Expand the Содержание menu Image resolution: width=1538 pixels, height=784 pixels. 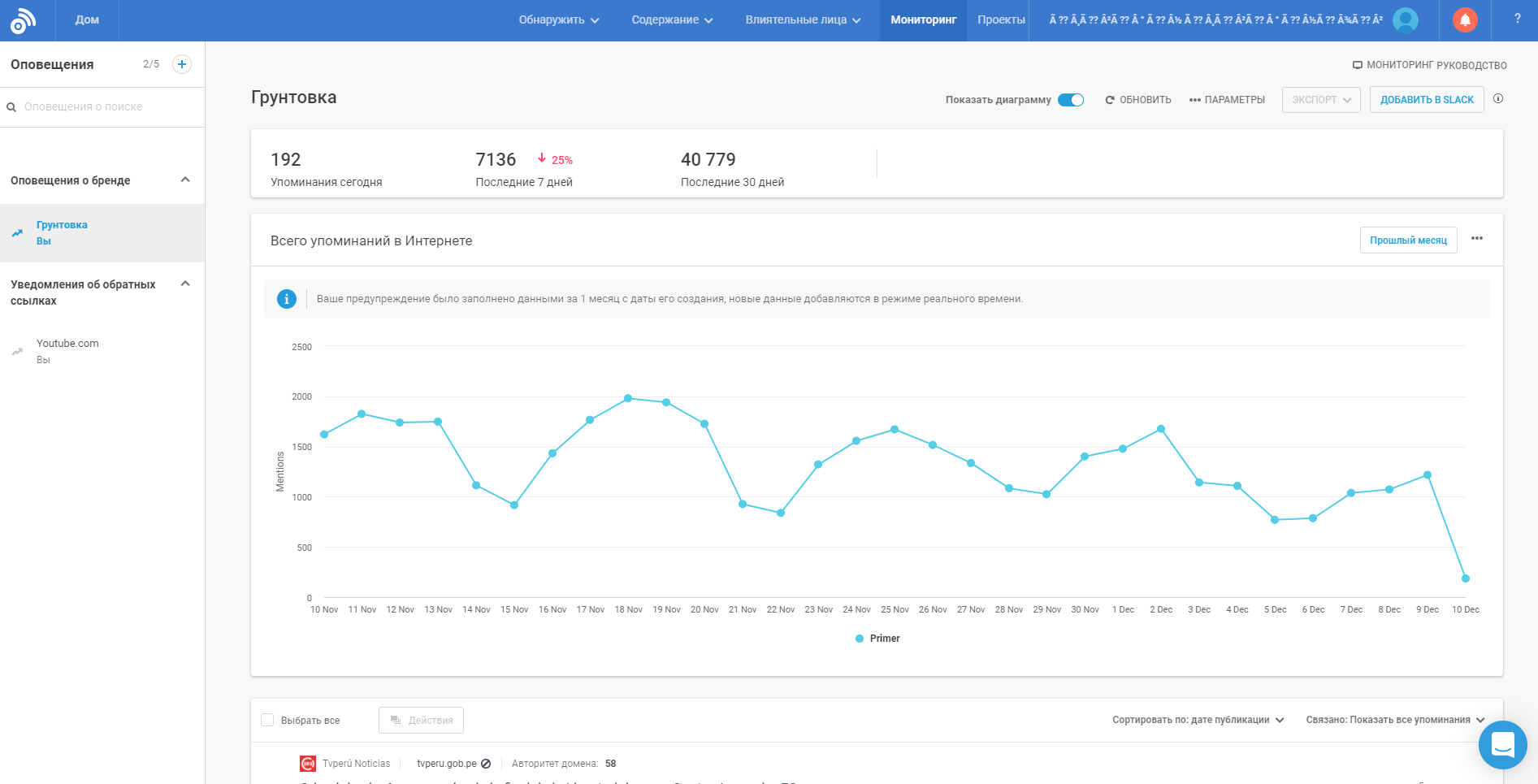tap(672, 20)
